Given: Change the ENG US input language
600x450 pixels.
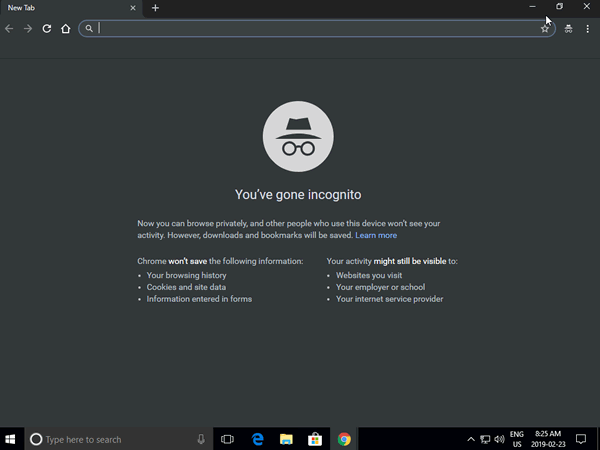Looking at the screenshot, I should coord(517,439).
